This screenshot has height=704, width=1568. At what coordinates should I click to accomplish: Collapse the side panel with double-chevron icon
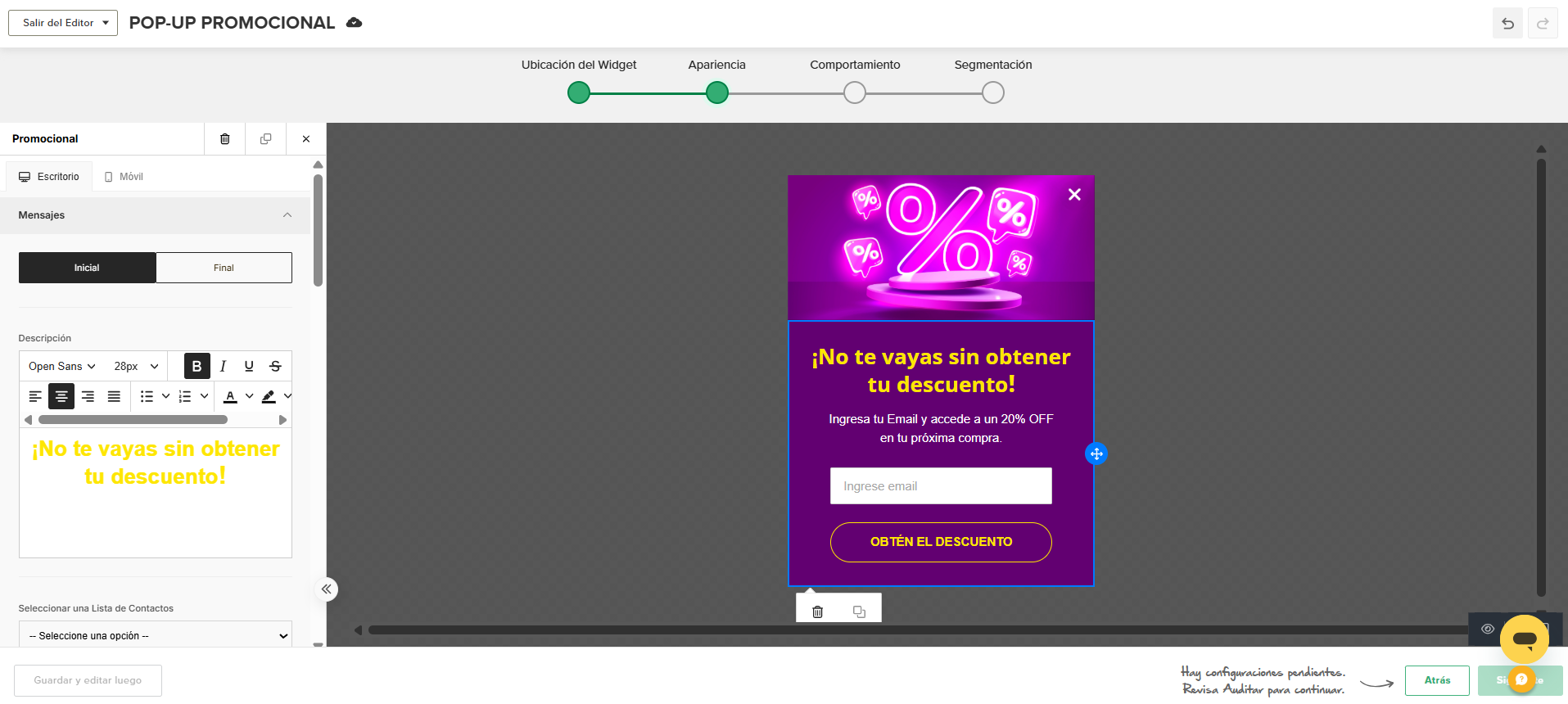326,589
